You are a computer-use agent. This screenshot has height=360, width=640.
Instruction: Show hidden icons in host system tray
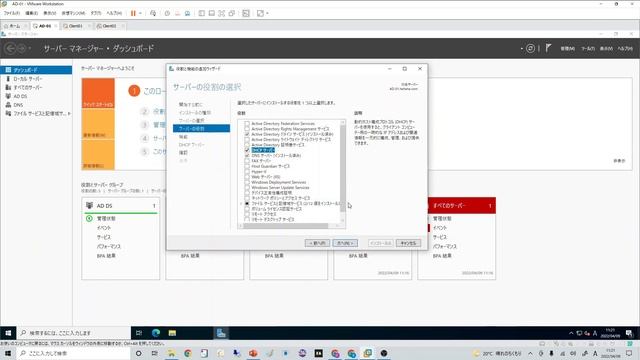(x=530, y=353)
